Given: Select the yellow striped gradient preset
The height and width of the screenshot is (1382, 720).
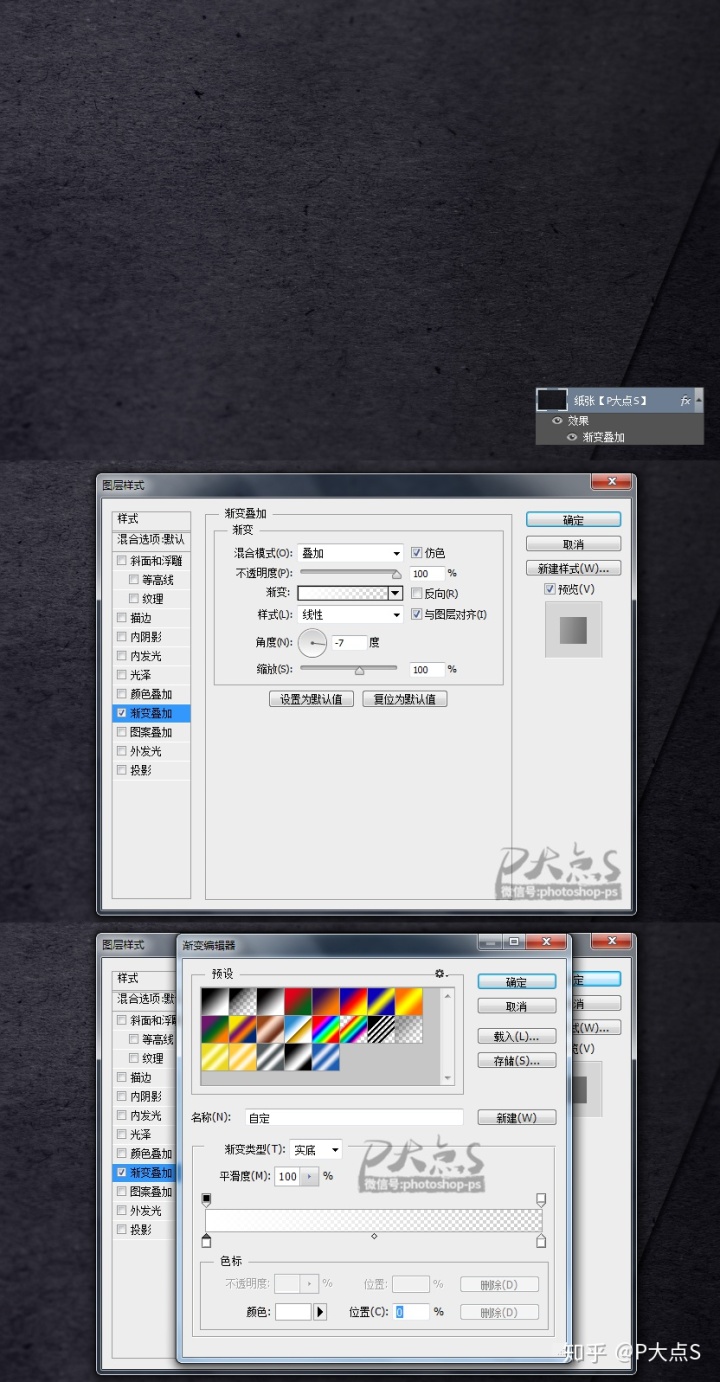Looking at the screenshot, I should pos(215,1057).
